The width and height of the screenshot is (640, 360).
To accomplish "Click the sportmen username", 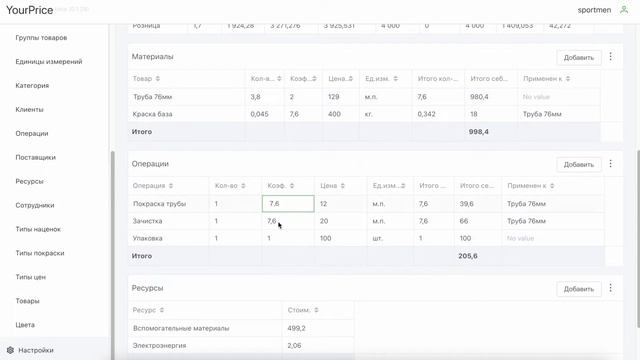I will tap(594, 10).
